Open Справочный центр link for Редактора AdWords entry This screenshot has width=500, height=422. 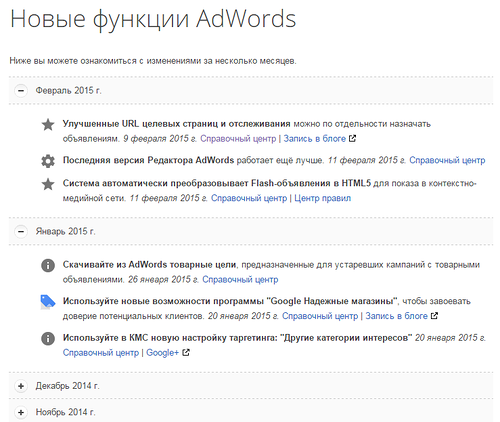click(x=447, y=160)
